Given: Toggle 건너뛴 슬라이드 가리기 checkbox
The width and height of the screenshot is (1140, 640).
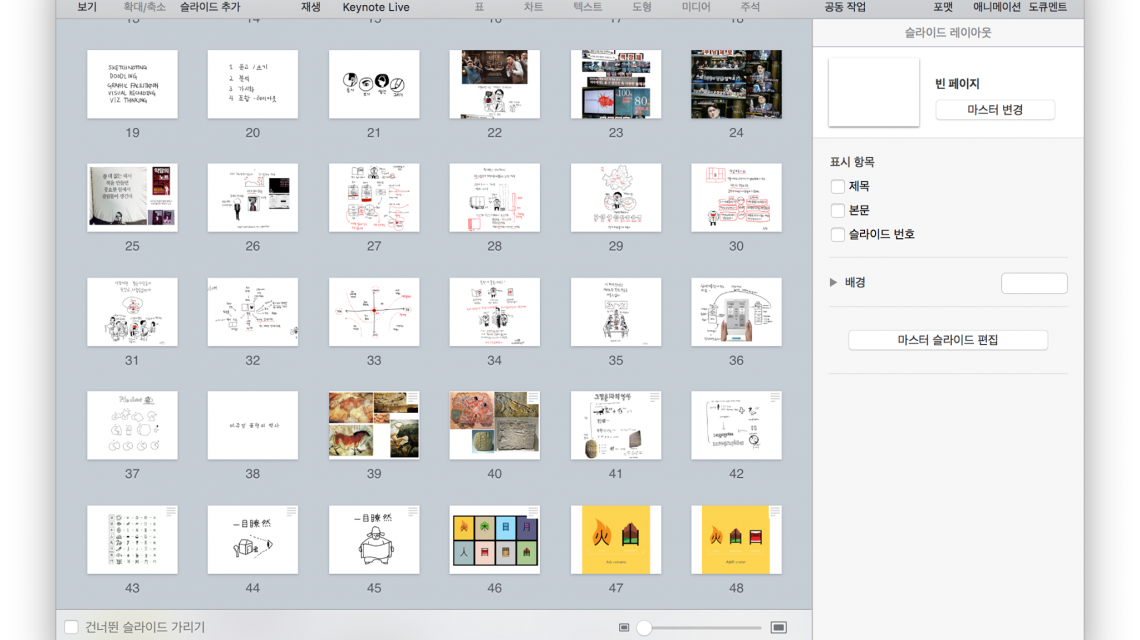Looking at the screenshot, I should tap(72, 627).
